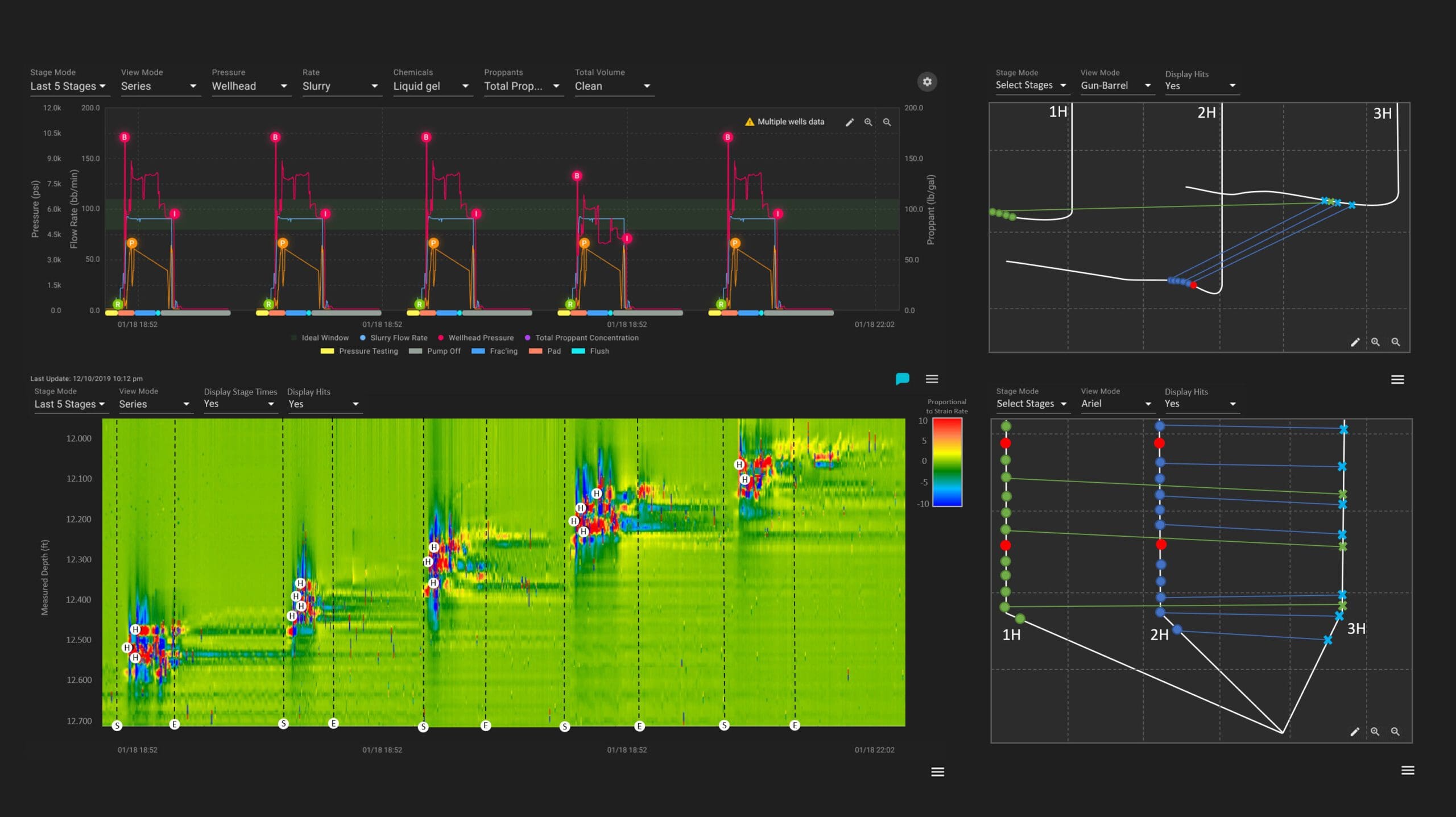Viewport: 1456px width, 817px height.
Task: Open hamburger menu next to chat icon
Action: click(x=932, y=379)
